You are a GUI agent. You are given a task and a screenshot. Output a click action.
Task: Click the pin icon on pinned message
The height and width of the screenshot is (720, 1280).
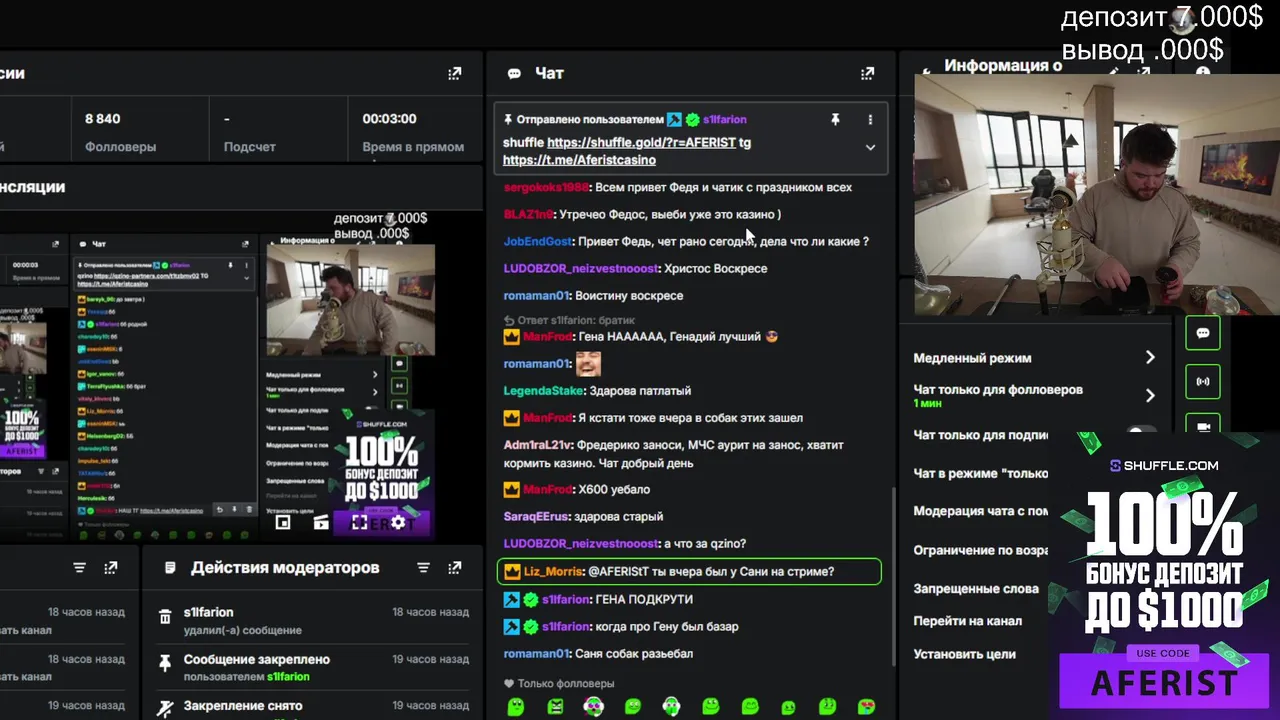(835, 119)
